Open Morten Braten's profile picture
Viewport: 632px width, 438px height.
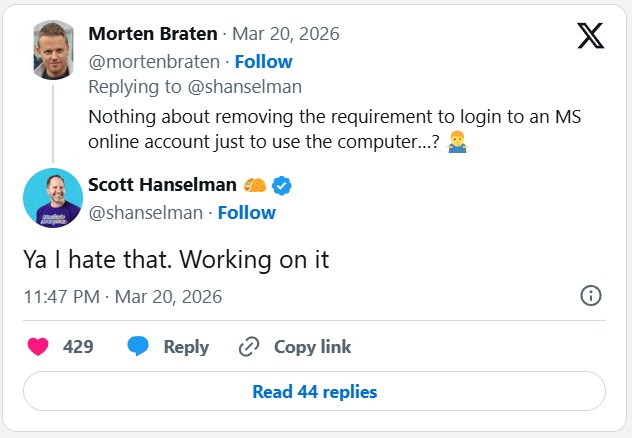[x=52, y=48]
